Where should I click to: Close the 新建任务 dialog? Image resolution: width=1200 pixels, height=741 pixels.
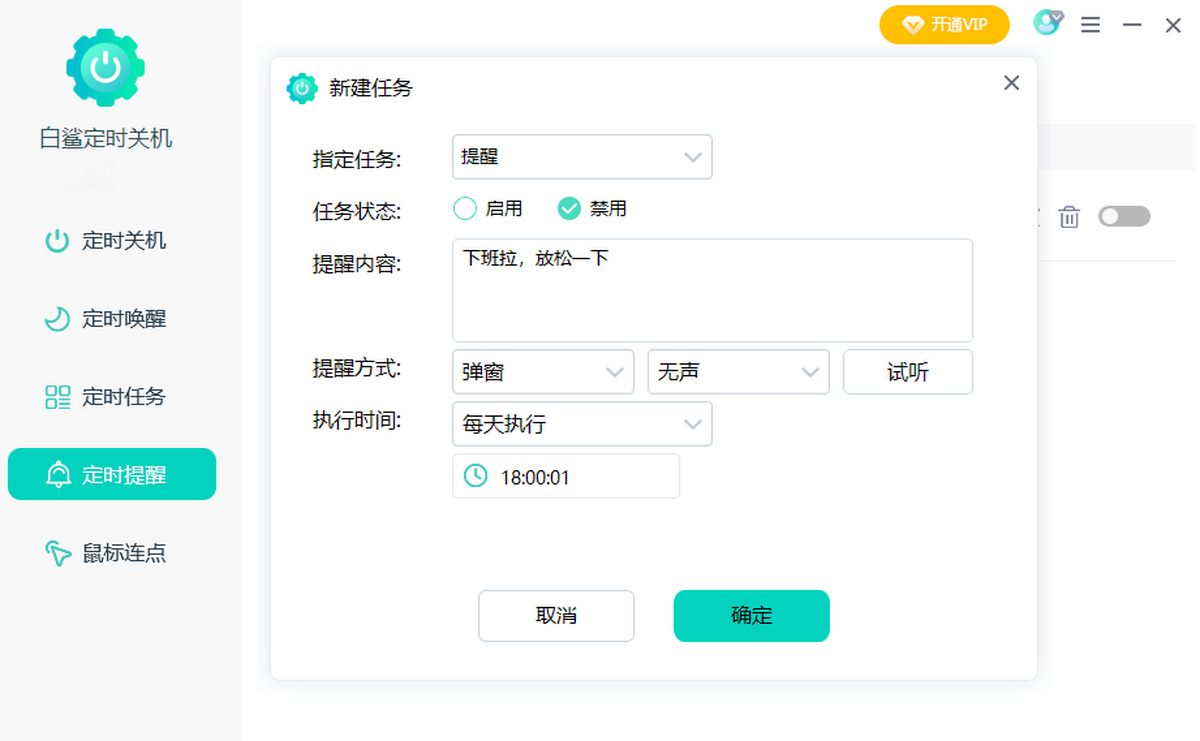point(1011,83)
